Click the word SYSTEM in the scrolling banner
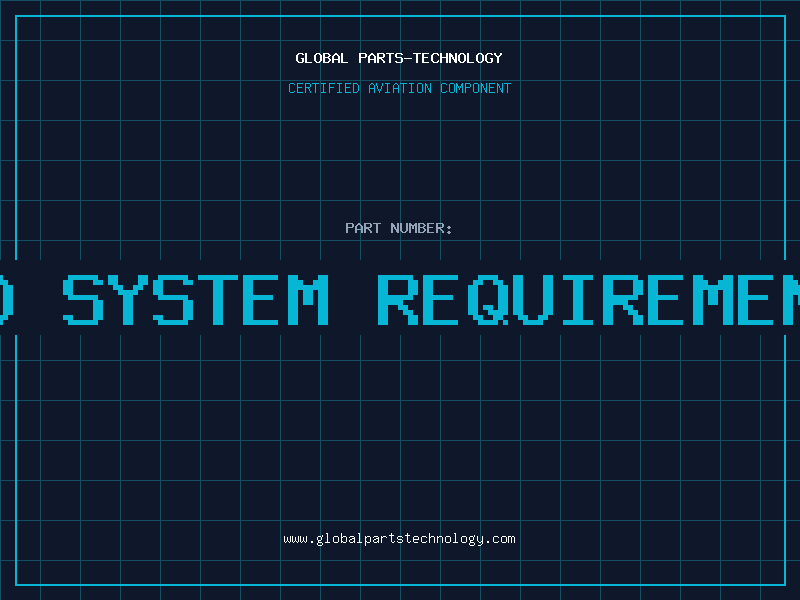This screenshot has height=600, width=800. [x=196, y=298]
